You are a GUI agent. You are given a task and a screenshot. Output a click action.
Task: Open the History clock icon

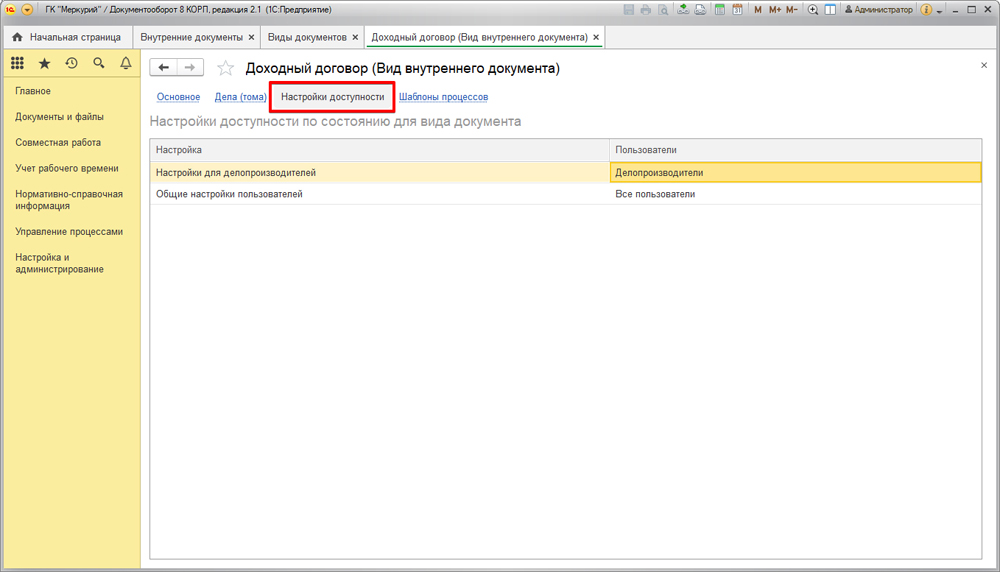pyautogui.click(x=71, y=63)
